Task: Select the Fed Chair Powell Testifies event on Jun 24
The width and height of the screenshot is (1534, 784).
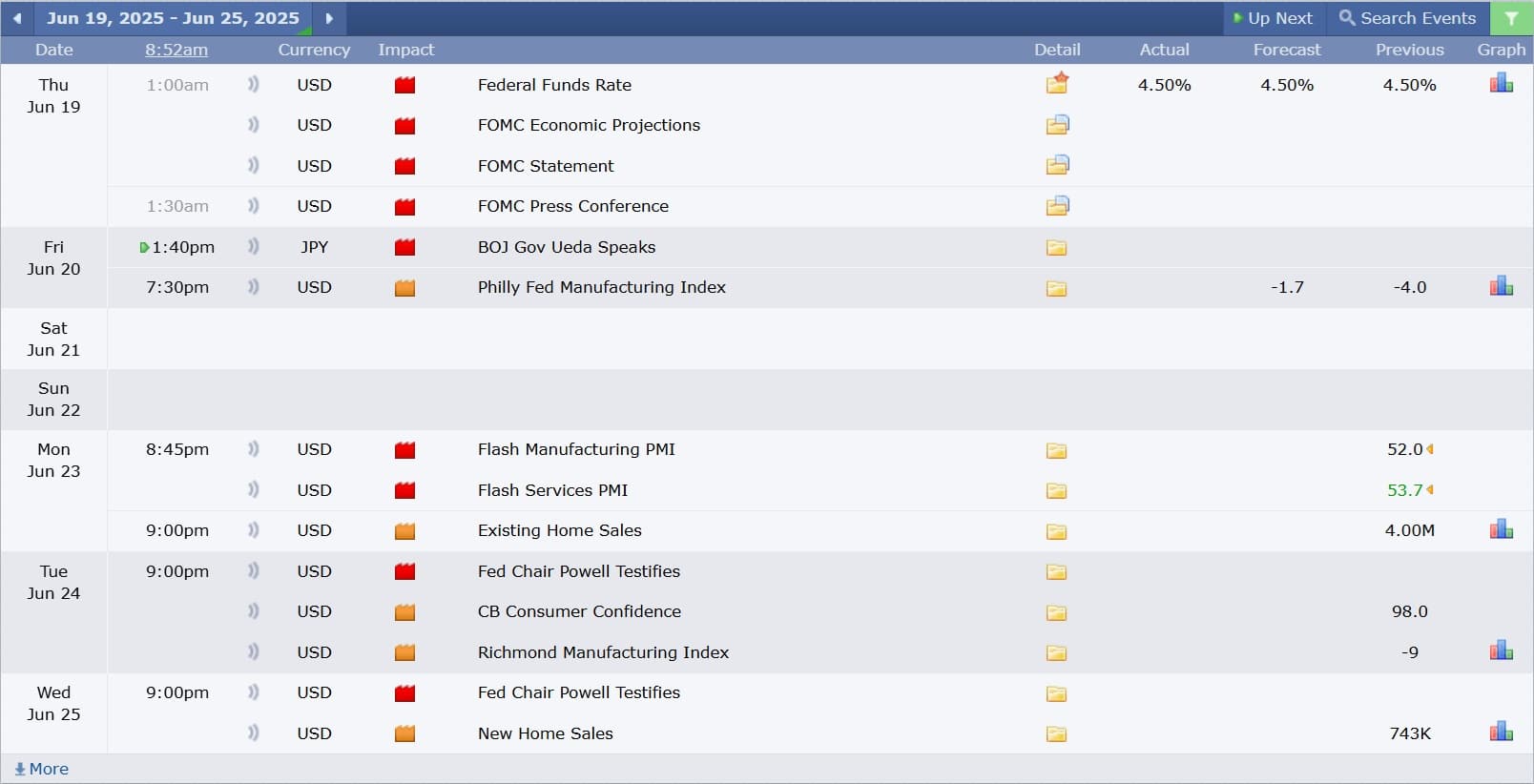Action: coord(579,570)
